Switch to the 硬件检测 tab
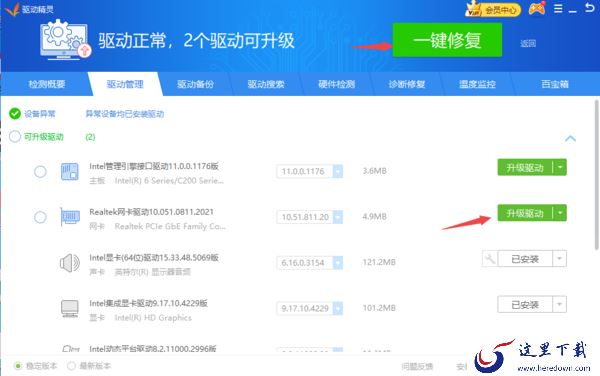This screenshot has height=376, width=600. [336, 84]
